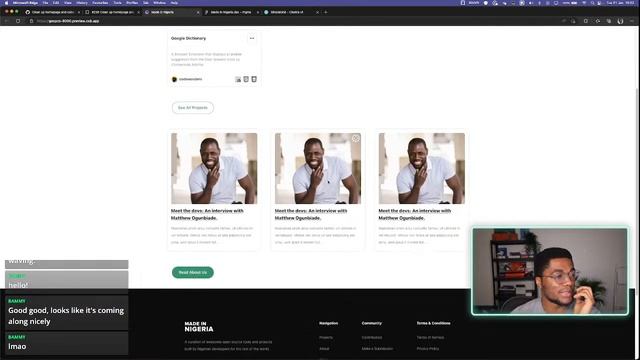Image resolution: width=640 pixels, height=360 pixels.
Task: Switch to the GitHub 'Clean up homepage' tab
Action: (x=52, y=12)
